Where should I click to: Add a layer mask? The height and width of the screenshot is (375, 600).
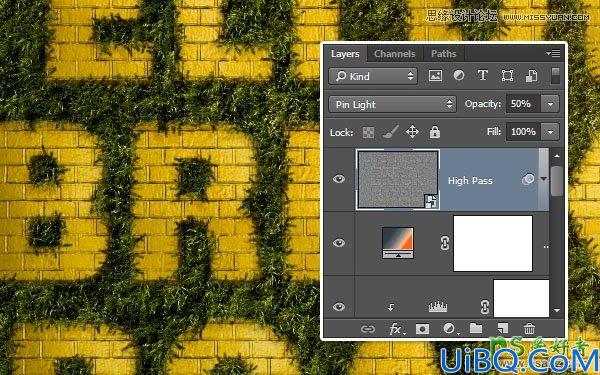pyautogui.click(x=422, y=329)
